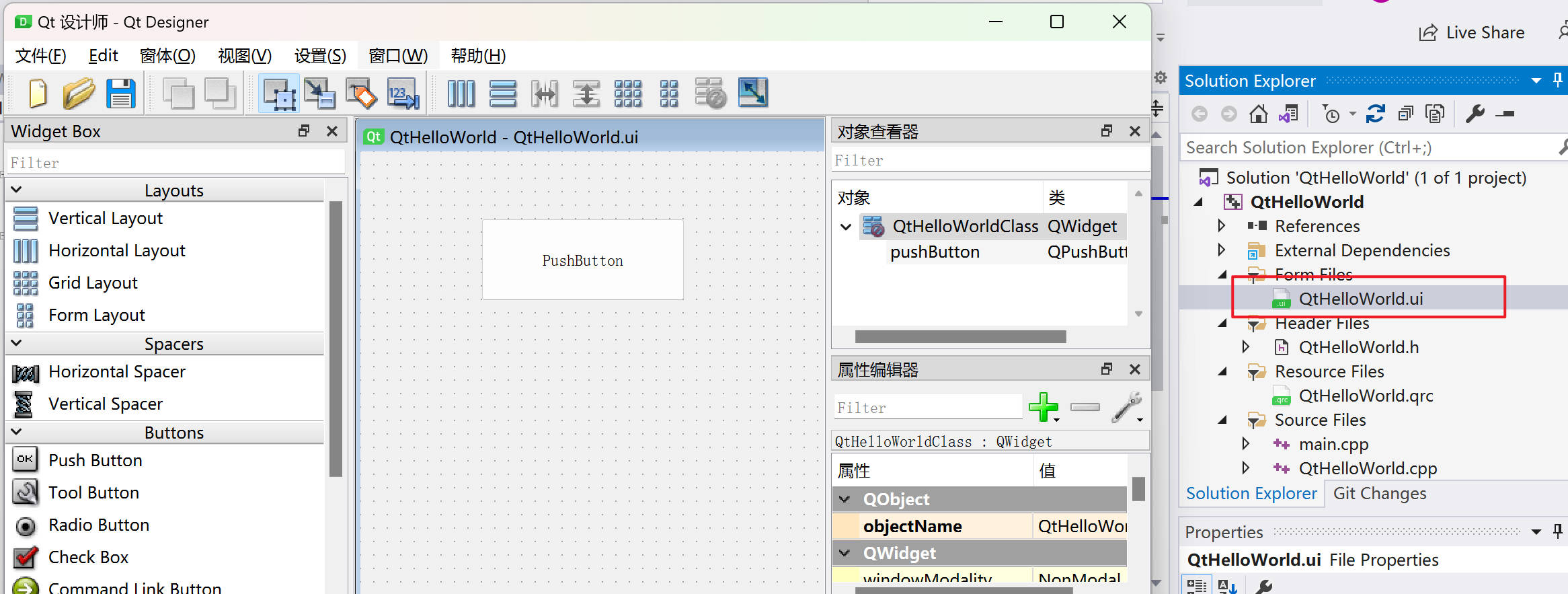Apply Lay Out Horizontally toolbar icon

(461, 93)
